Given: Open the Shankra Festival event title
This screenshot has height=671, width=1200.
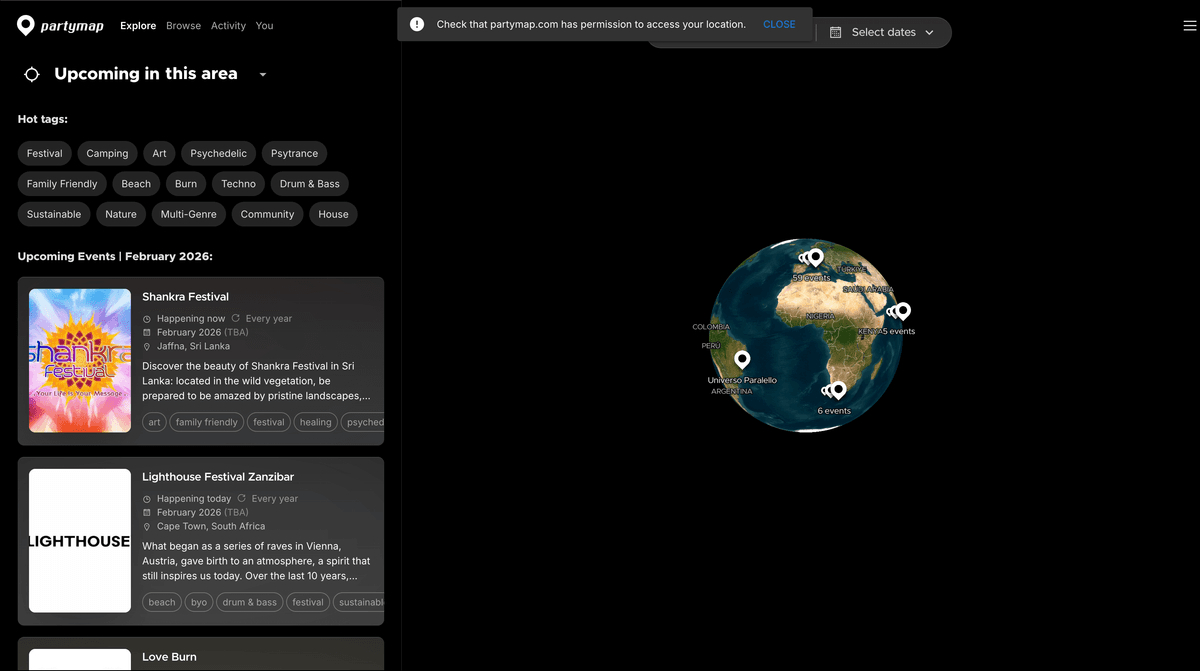Looking at the screenshot, I should click(x=185, y=297).
